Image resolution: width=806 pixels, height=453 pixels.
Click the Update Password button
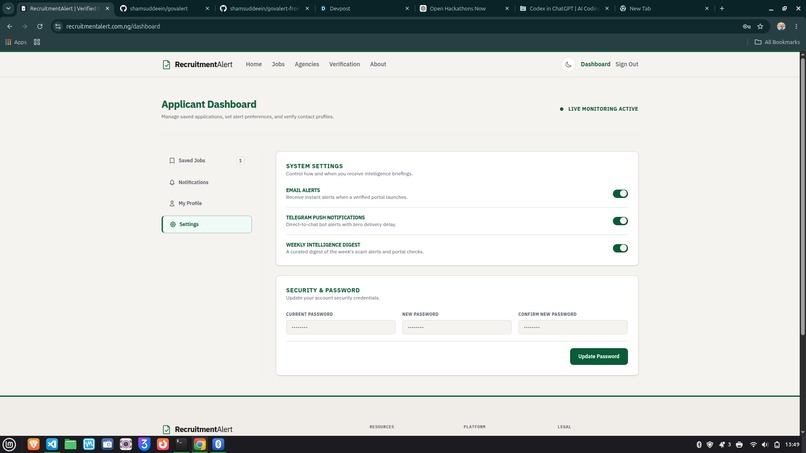(x=598, y=356)
